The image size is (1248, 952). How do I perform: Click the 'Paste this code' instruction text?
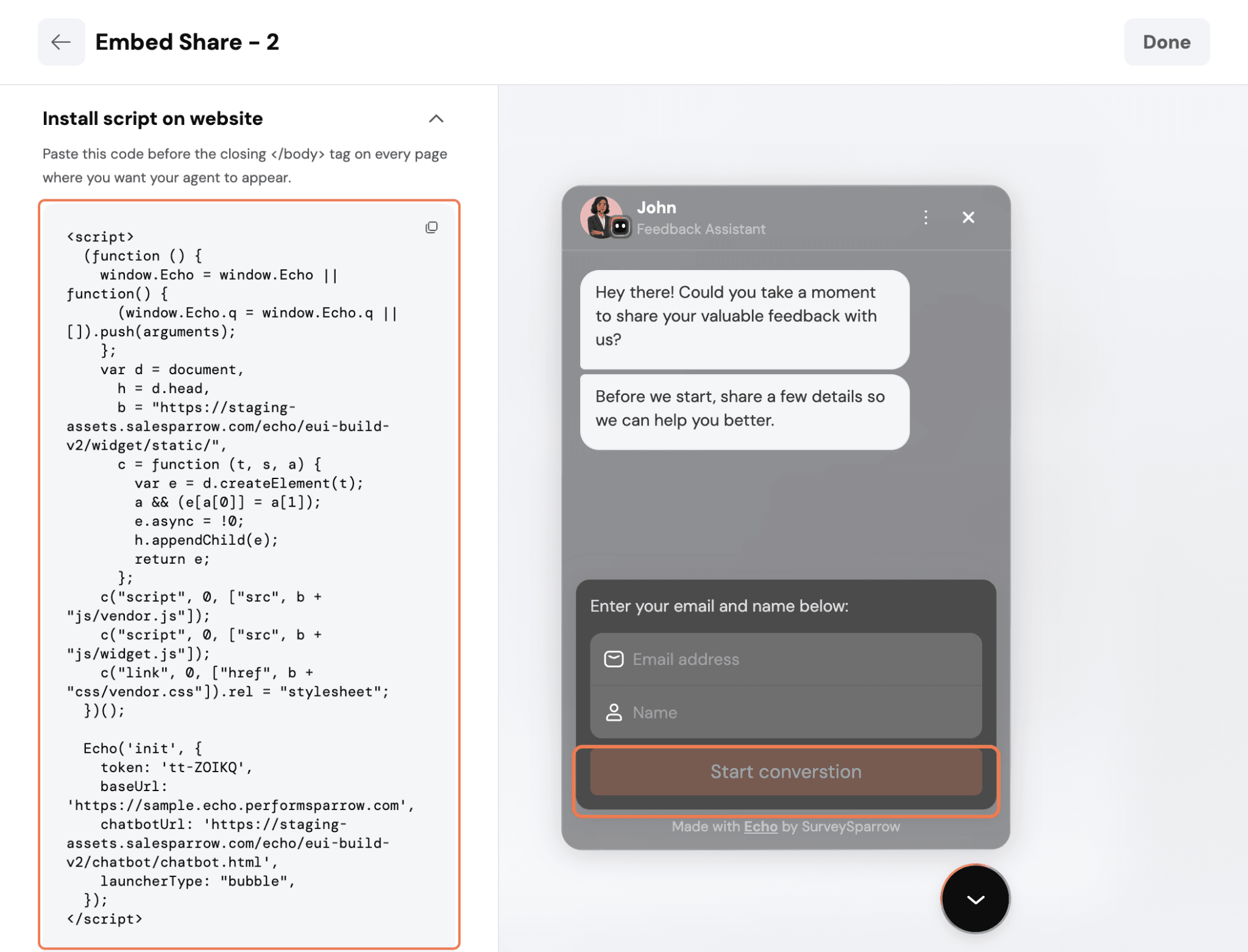(245, 166)
